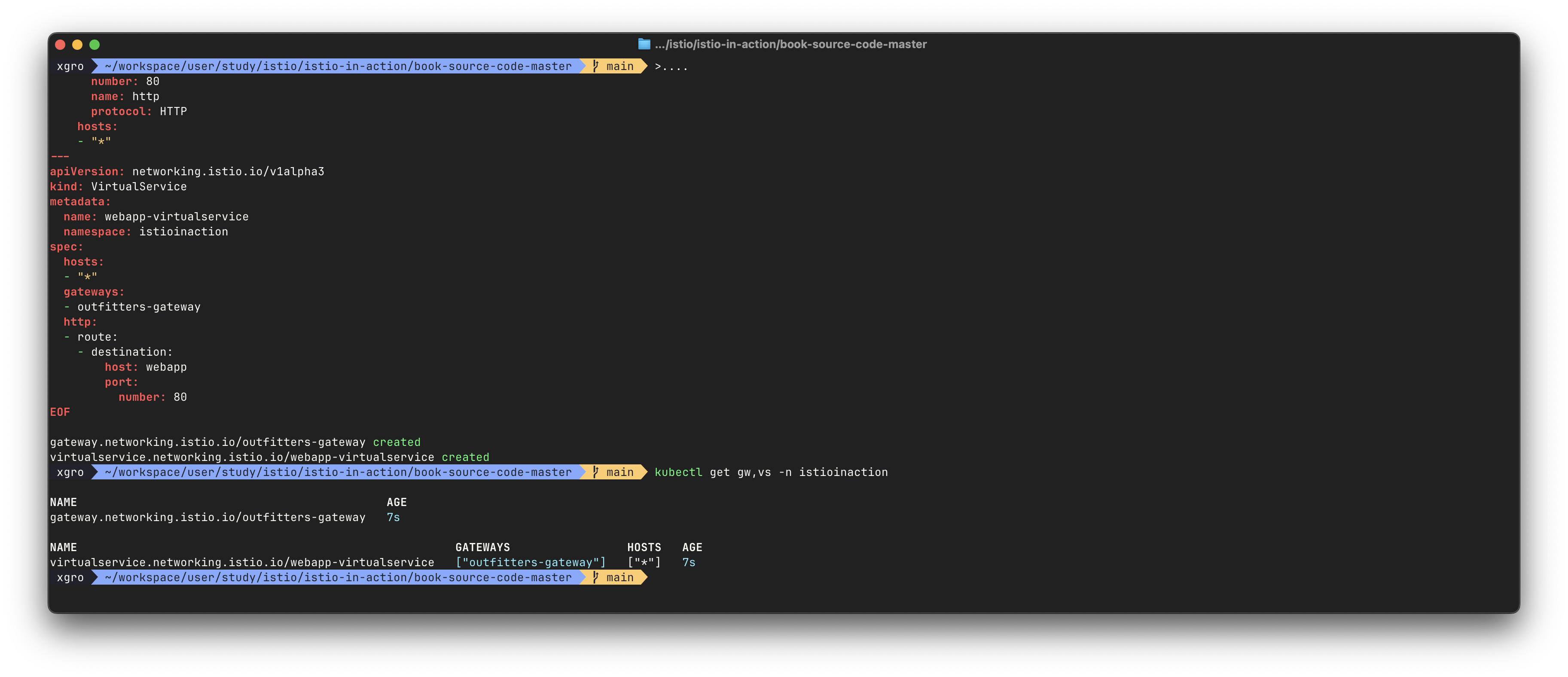Screen dimensions: 1568x677
Task: Click 'kind: VirtualService' line
Action: [118, 186]
